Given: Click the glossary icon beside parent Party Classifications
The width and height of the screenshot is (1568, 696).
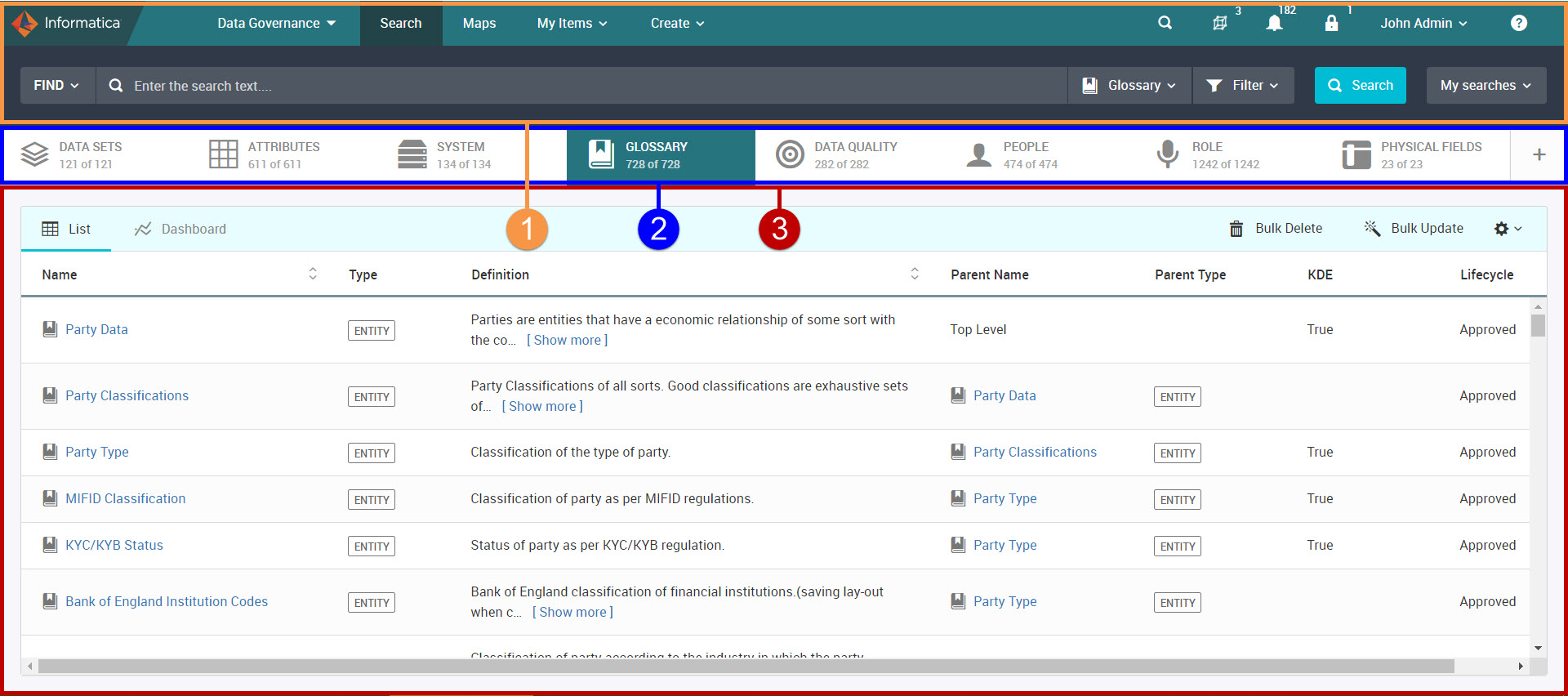Looking at the screenshot, I should tap(958, 452).
